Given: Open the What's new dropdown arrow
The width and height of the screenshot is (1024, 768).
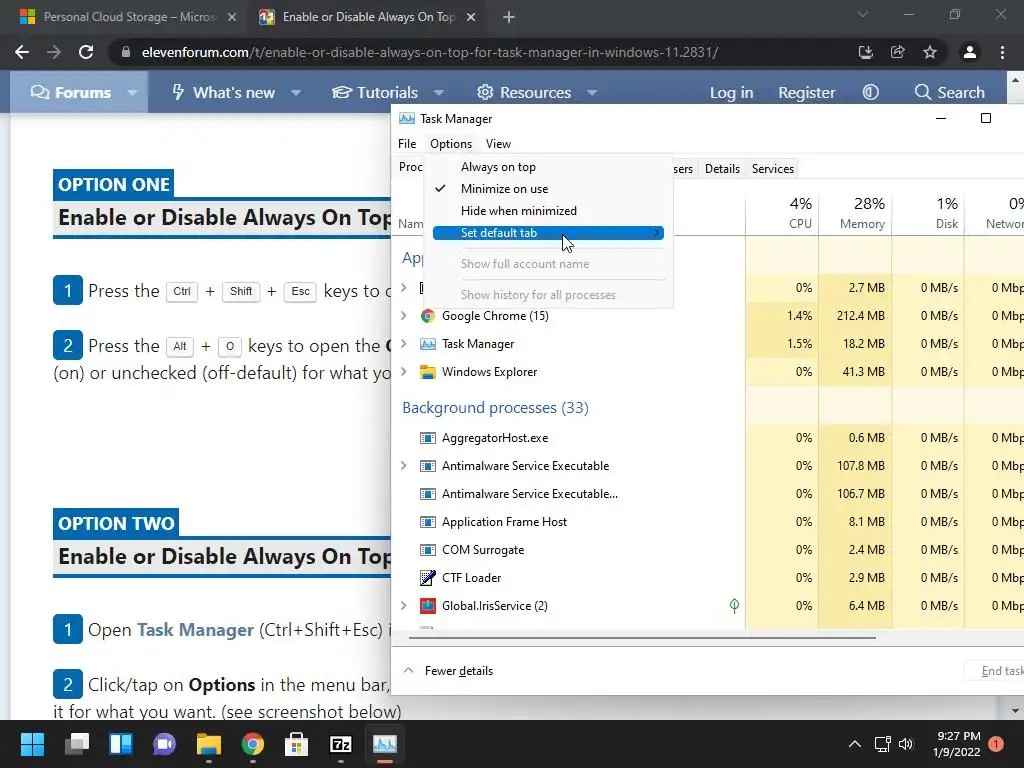Looking at the screenshot, I should [296, 93].
